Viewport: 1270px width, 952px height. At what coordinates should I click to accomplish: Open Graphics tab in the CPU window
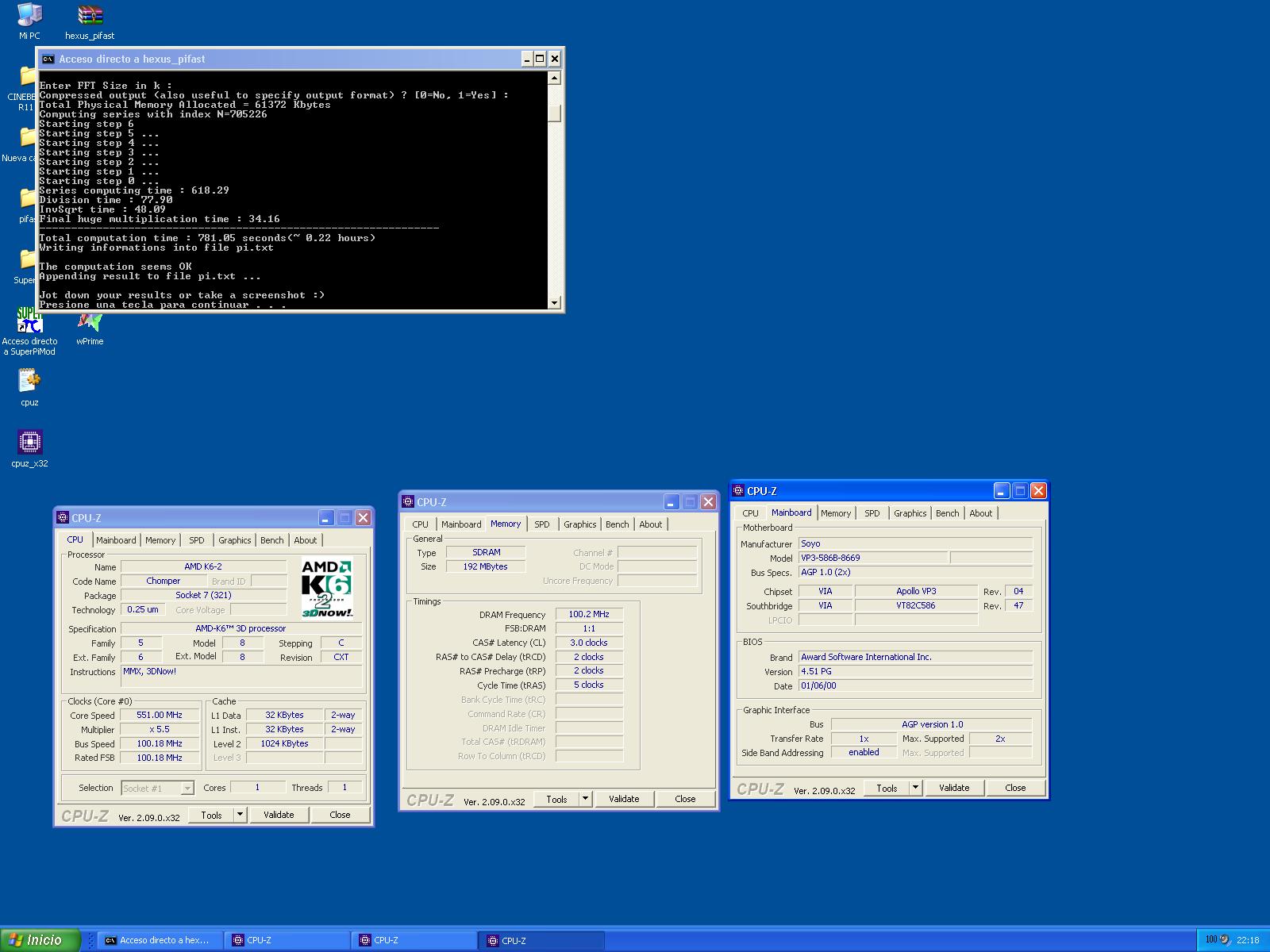235,540
